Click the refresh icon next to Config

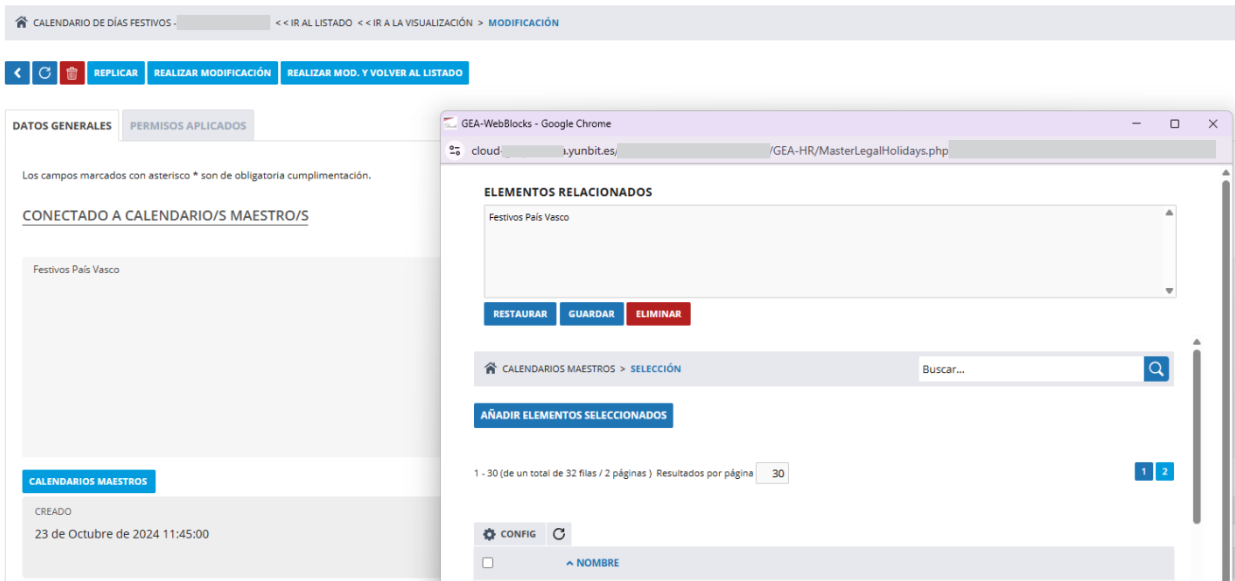tap(559, 534)
